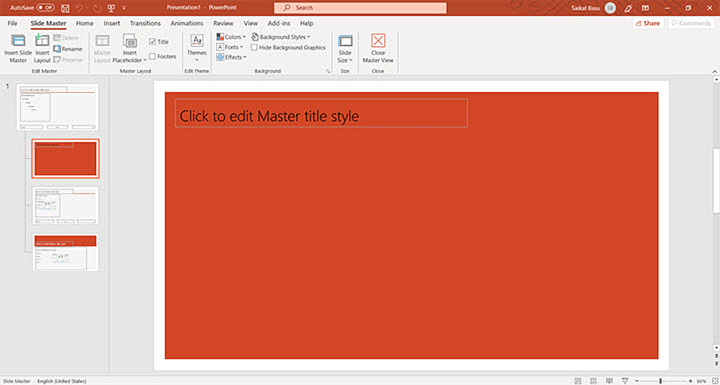Select the third layout thumbnail
This screenshot has height=385, width=720.
(x=65, y=205)
